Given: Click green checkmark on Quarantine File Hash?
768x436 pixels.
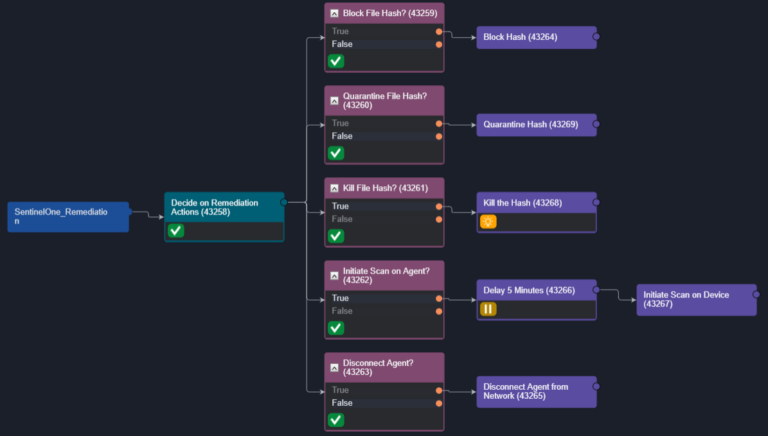Looking at the screenshot, I should [x=336, y=153].
